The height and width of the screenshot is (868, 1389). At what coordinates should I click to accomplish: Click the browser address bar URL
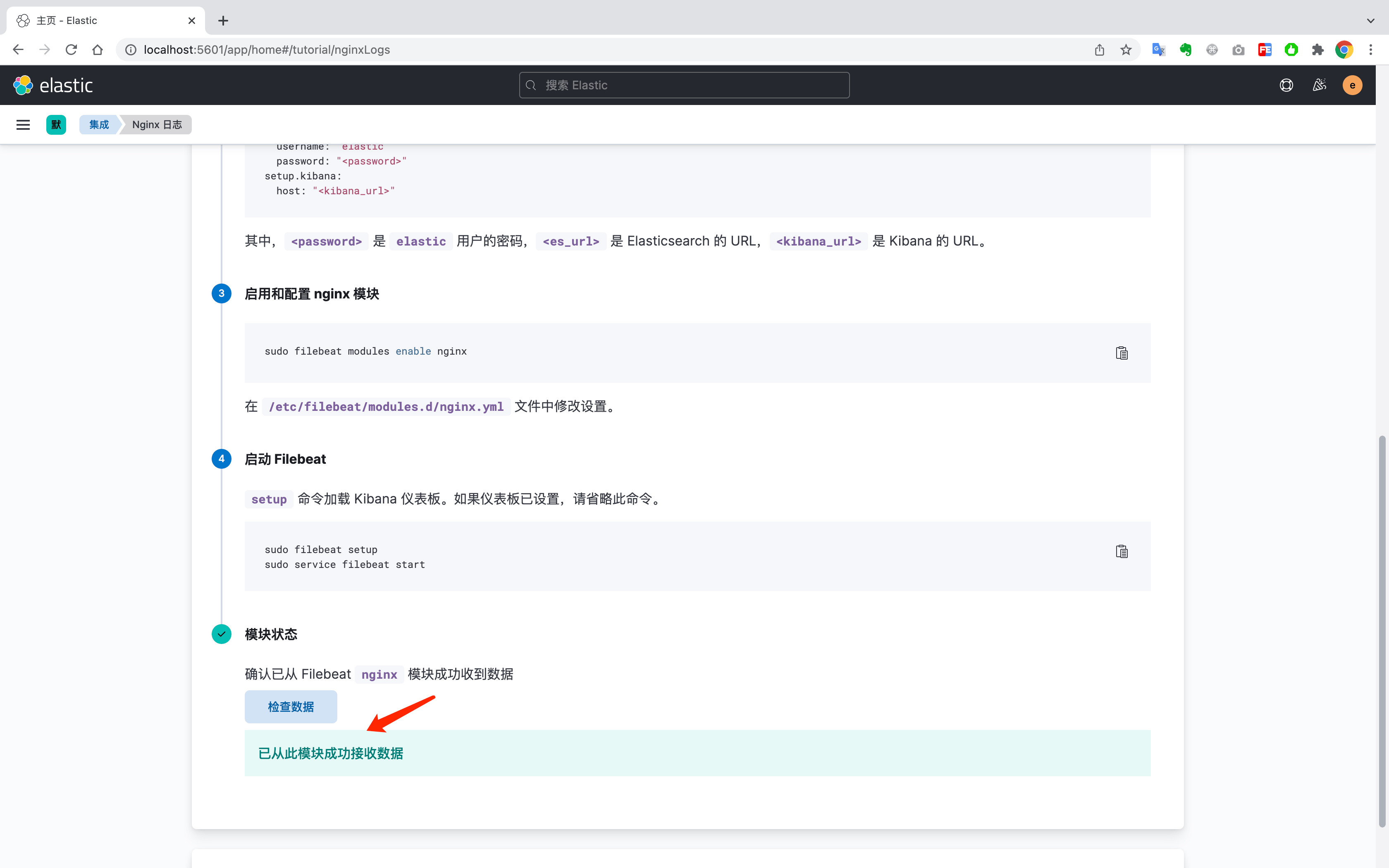tap(267, 50)
